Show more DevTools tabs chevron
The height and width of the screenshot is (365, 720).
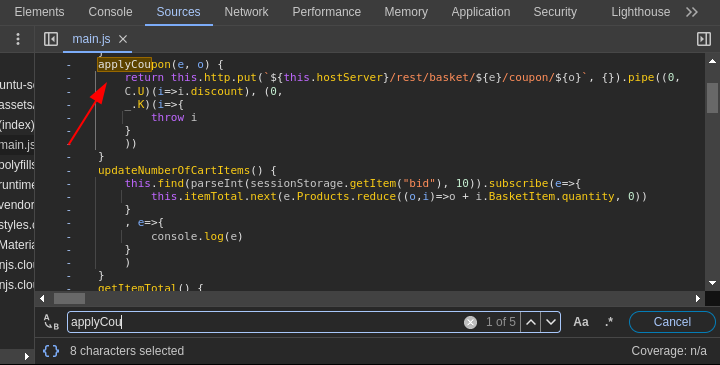tap(692, 12)
